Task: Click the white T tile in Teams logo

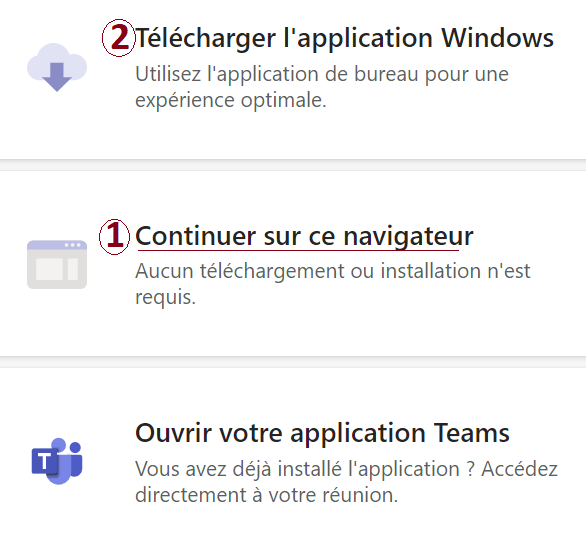Action: pyautogui.click(x=44, y=461)
